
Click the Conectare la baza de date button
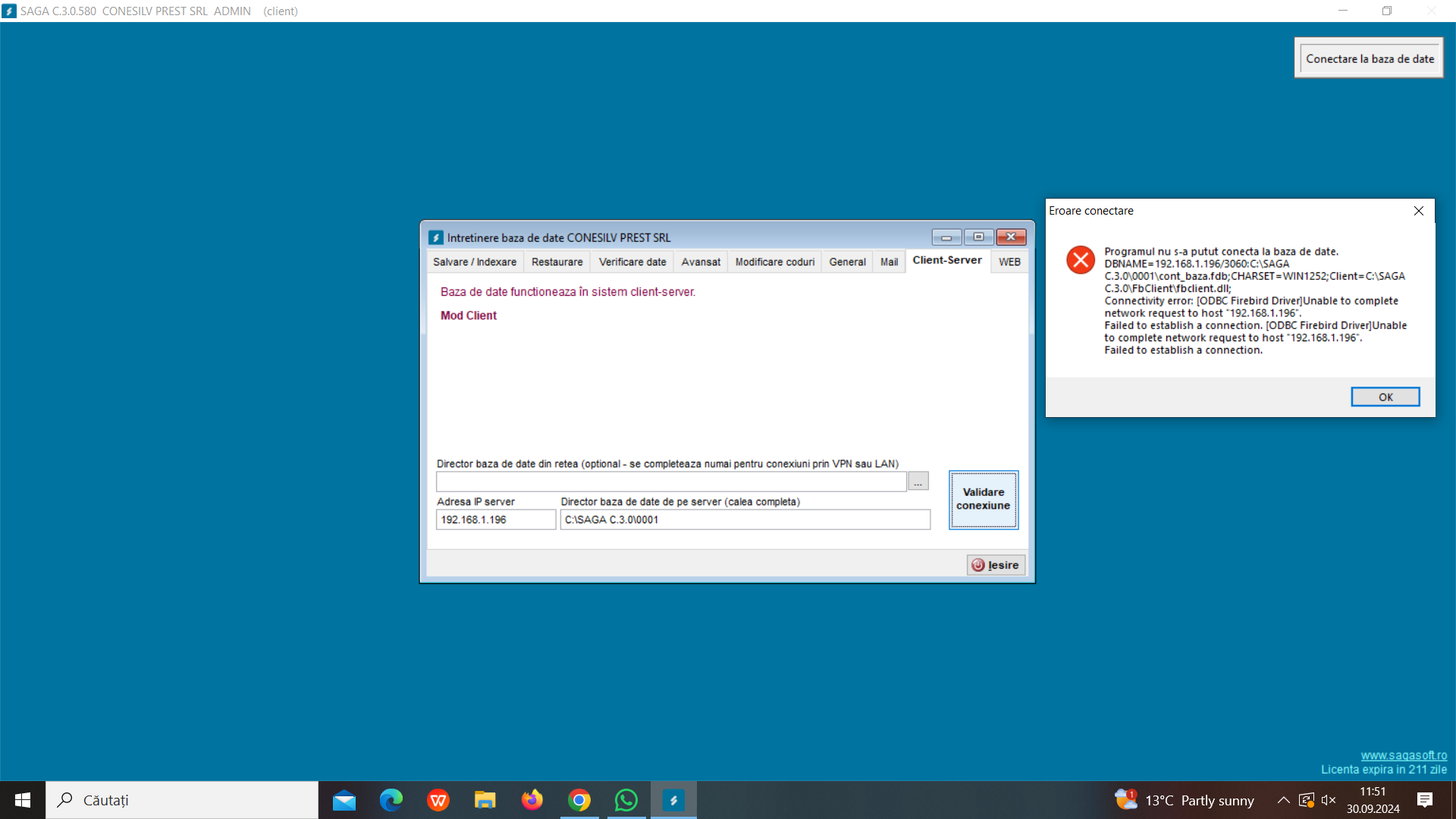[1370, 58]
